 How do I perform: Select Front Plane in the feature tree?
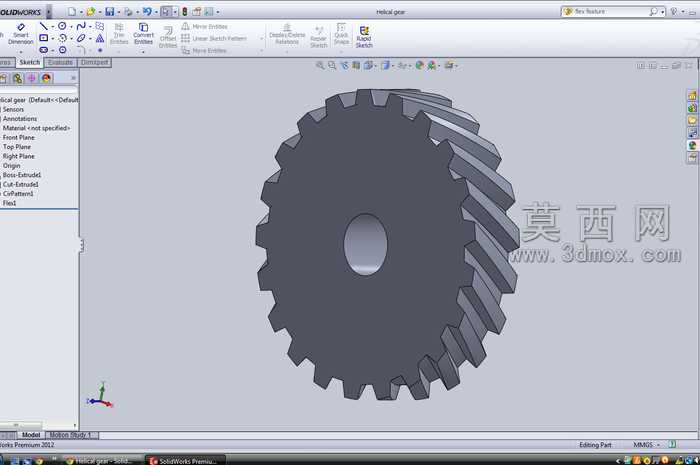(18, 137)
